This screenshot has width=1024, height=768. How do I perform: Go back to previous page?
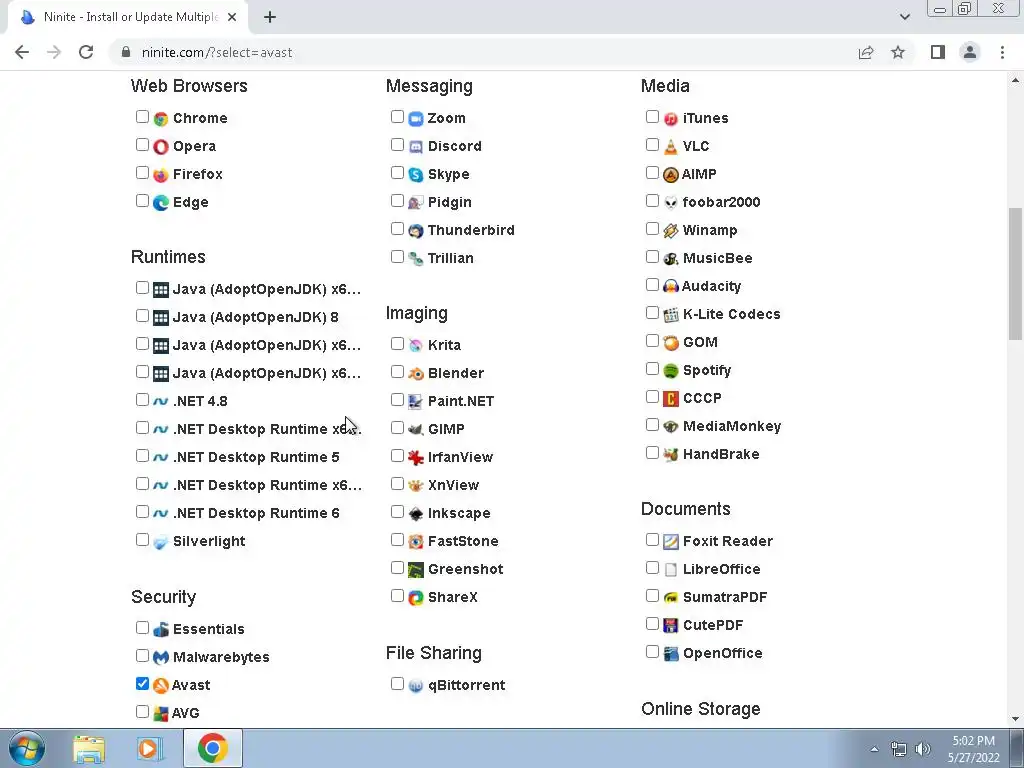click(22, 52)
